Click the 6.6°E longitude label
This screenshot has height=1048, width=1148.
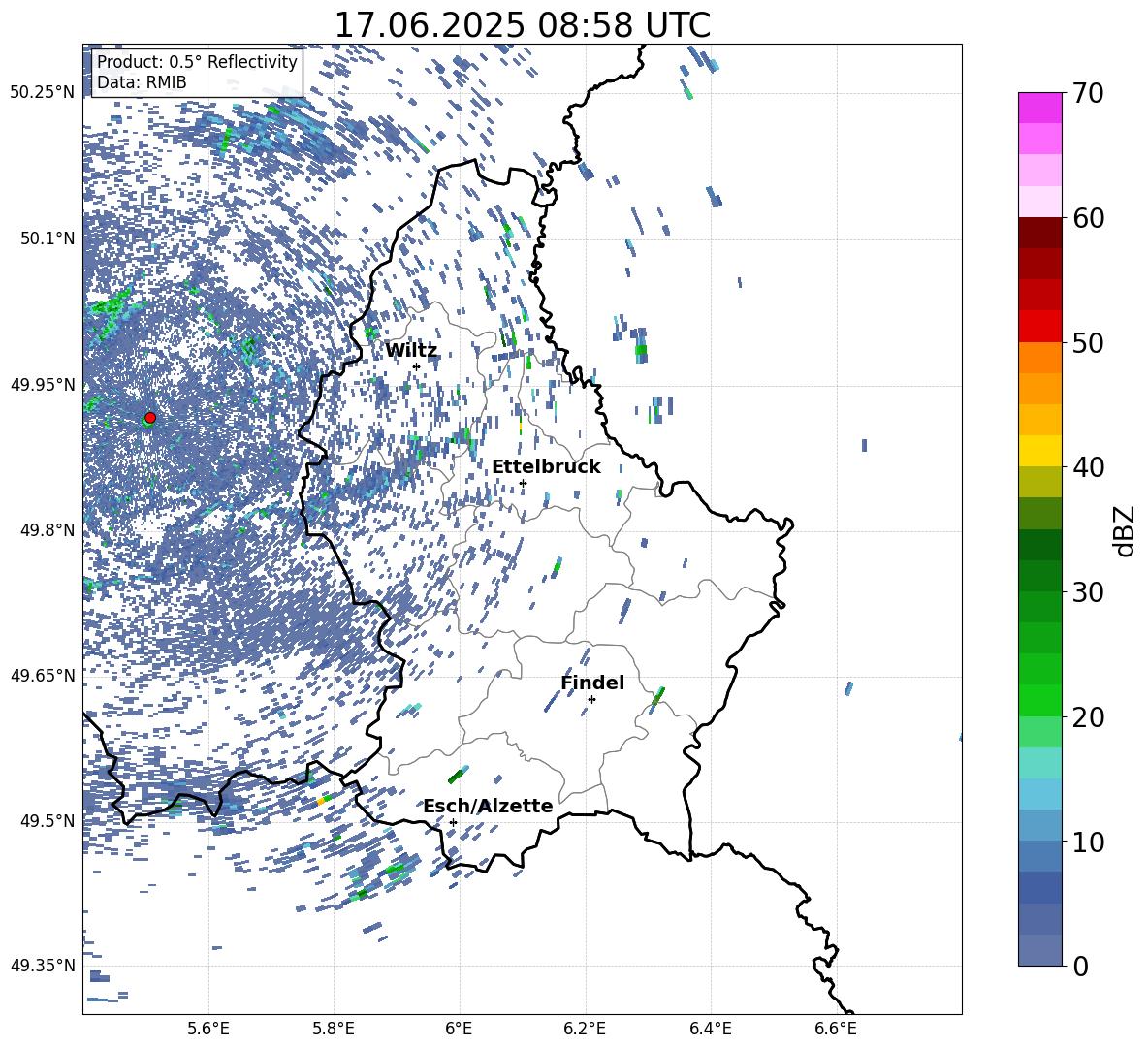tap(836, 1029)
